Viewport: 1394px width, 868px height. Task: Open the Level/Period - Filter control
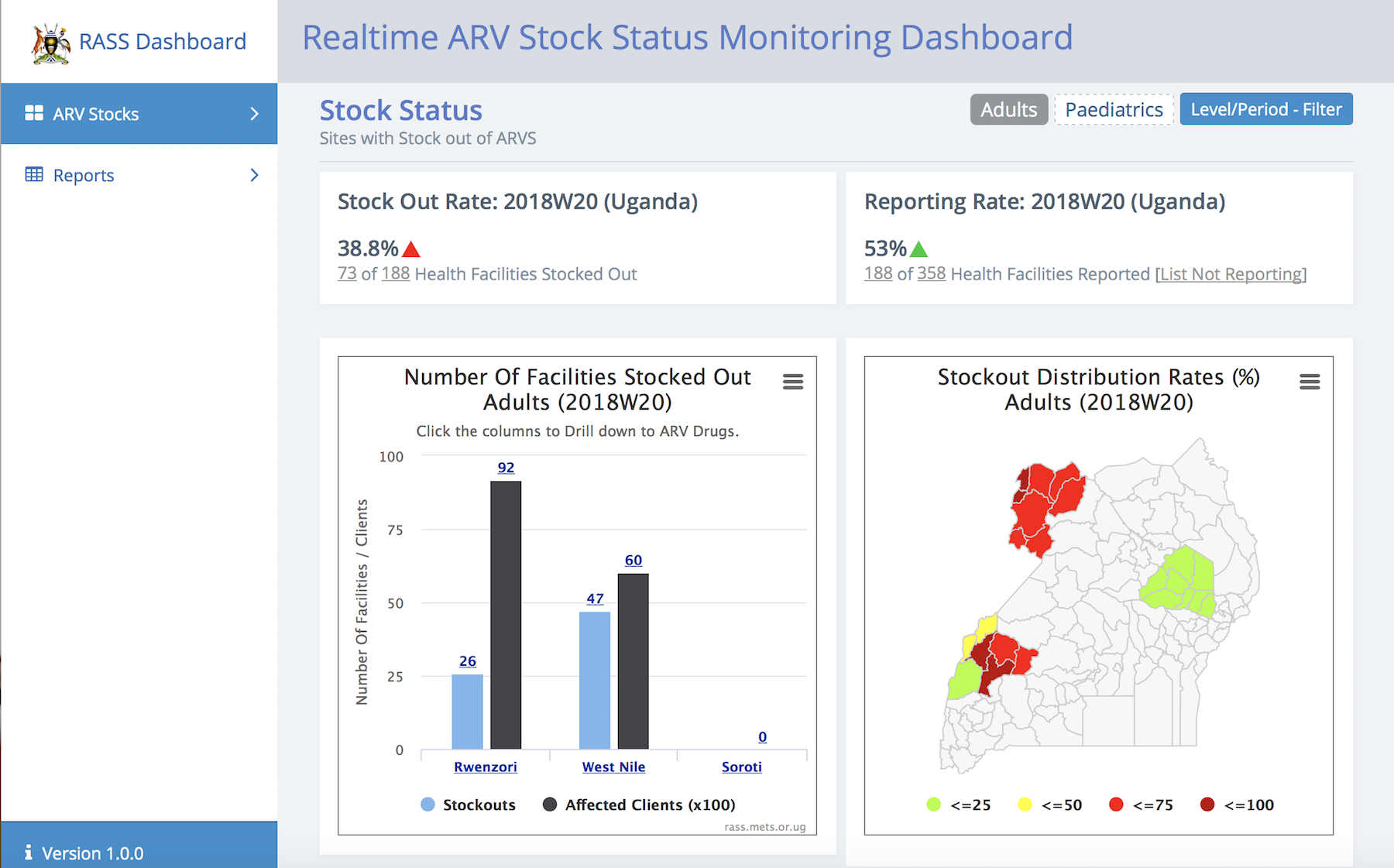click(1265, 109)
